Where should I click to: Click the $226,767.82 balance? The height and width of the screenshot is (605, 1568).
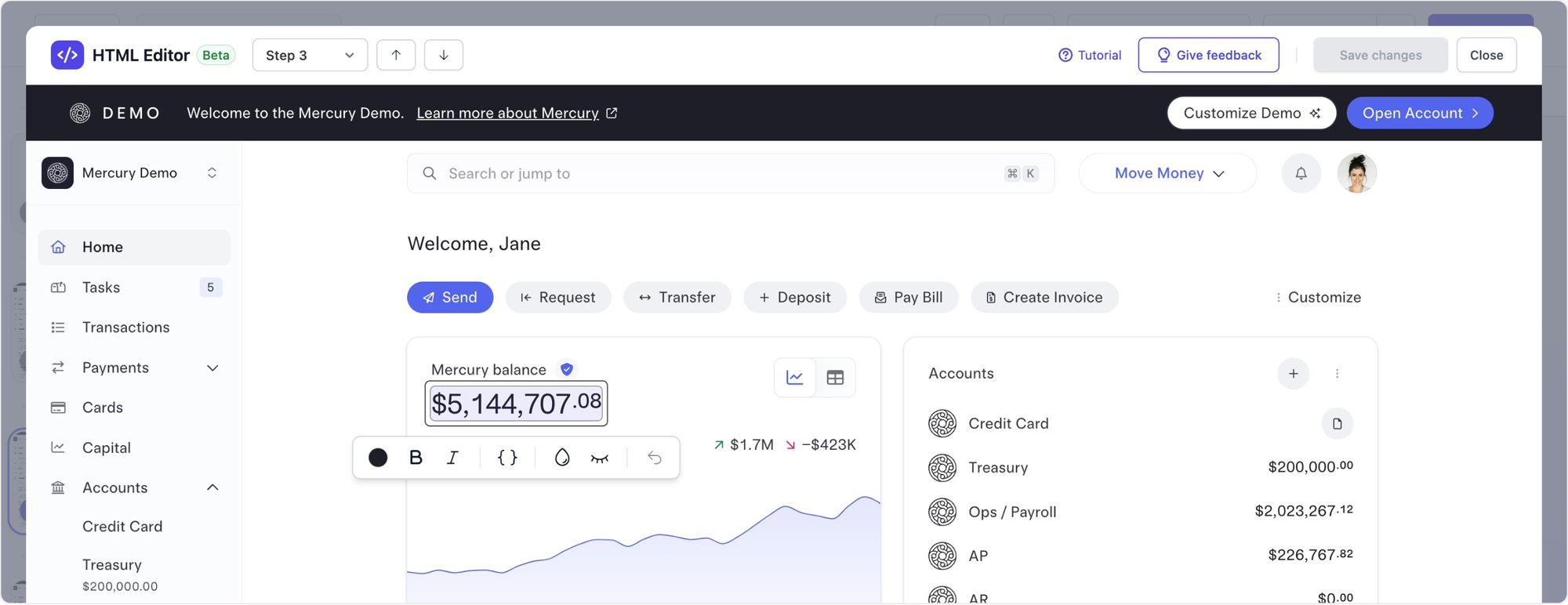[x=1311, y=555]
